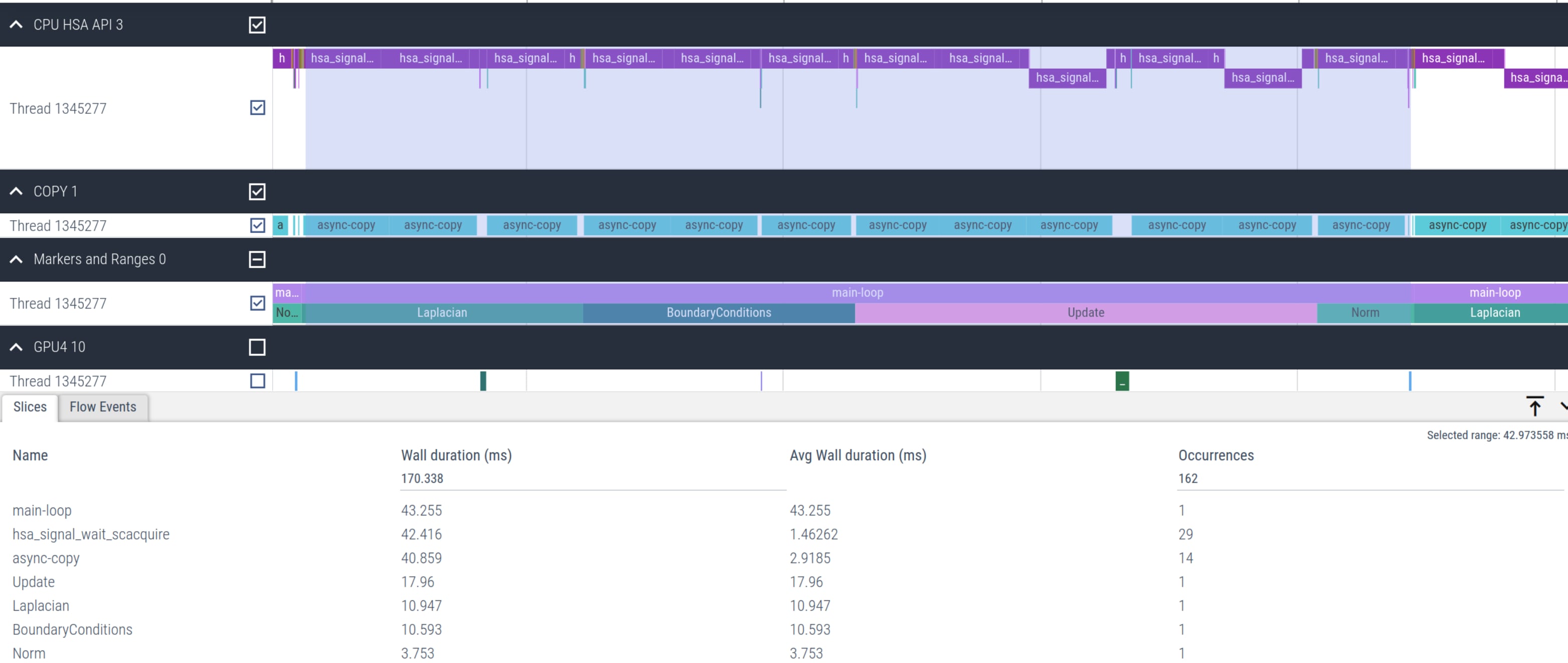Check the GPU4 10 group checkbox
Screen dimensions: 1568x663
coord(257,347)
